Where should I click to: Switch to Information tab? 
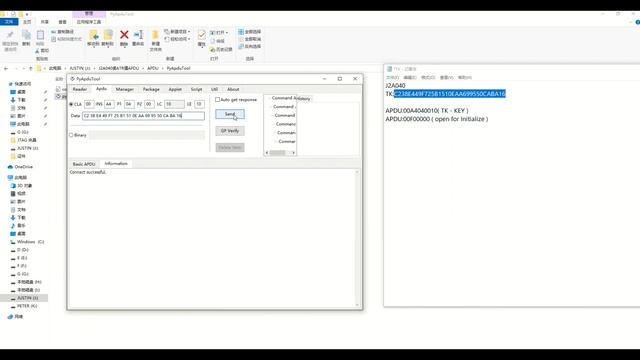116,164
